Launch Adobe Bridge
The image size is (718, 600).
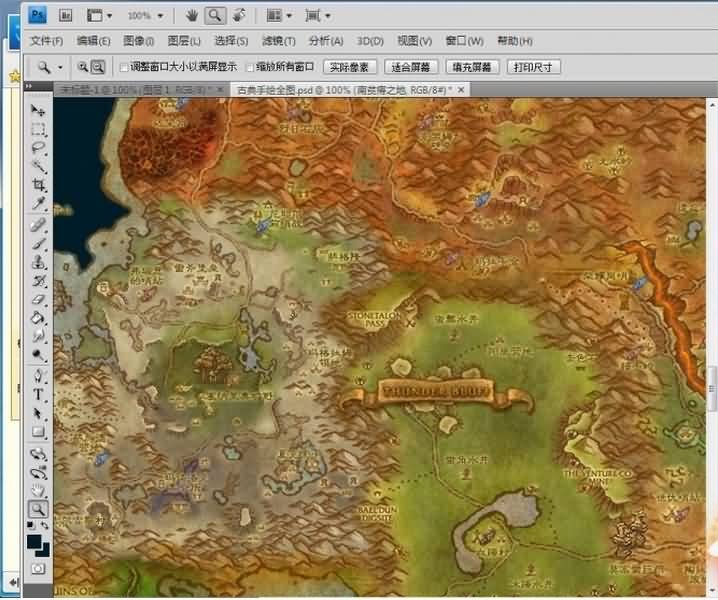[66, 16]
